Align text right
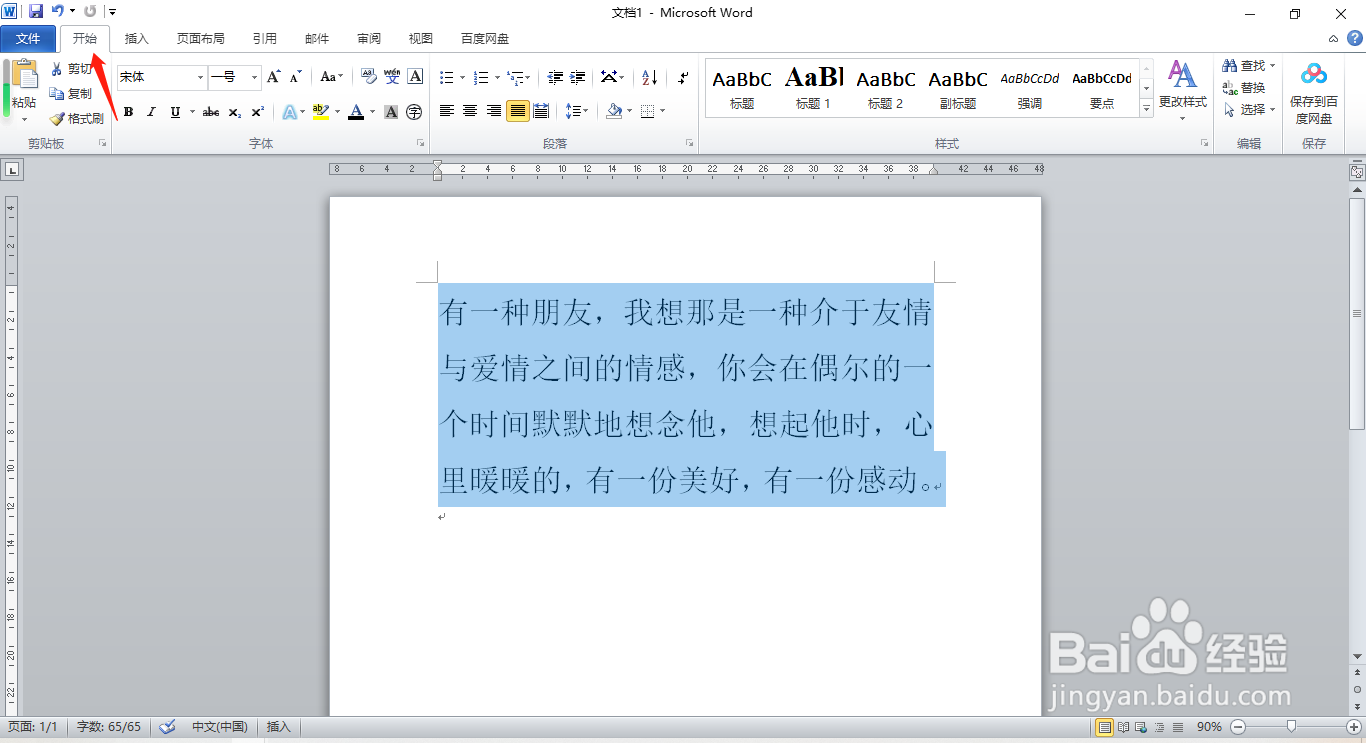The image size is (1366, 743). (494, 112)
